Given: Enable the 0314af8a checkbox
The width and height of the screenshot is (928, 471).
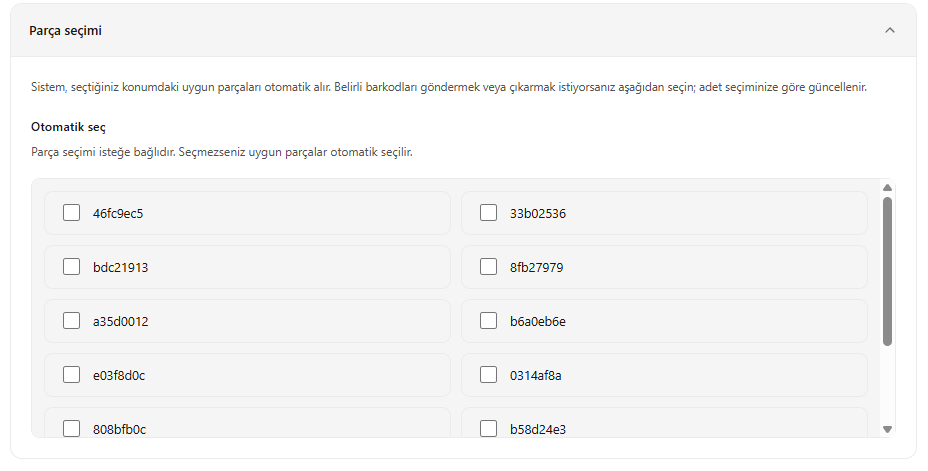Looking at the screenshot, I should (x=488, y=374).
